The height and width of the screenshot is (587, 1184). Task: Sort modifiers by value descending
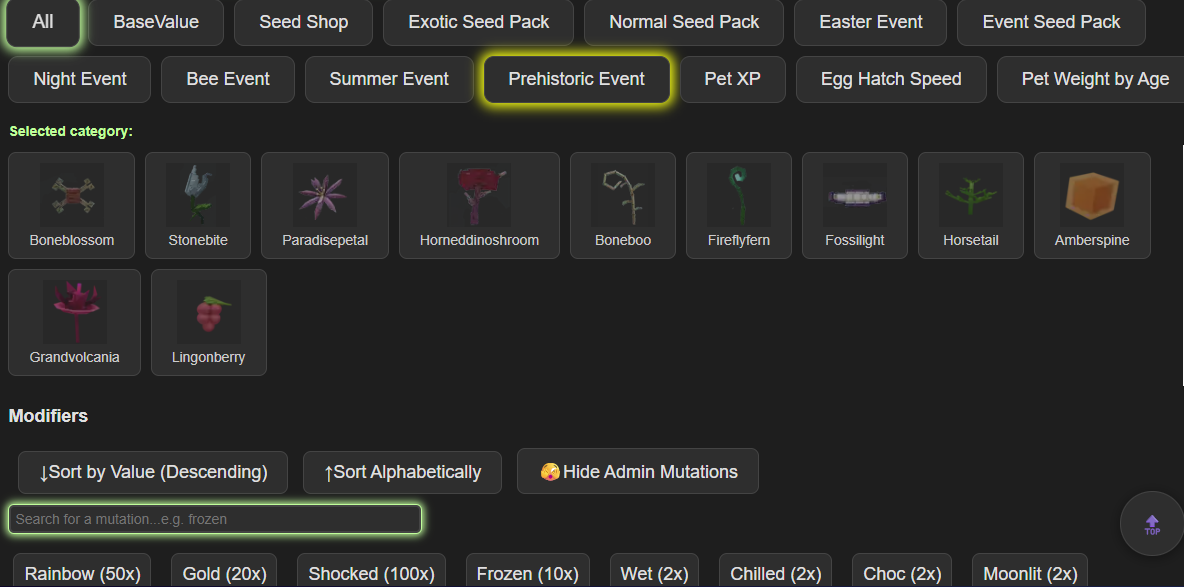click(153, 472)
